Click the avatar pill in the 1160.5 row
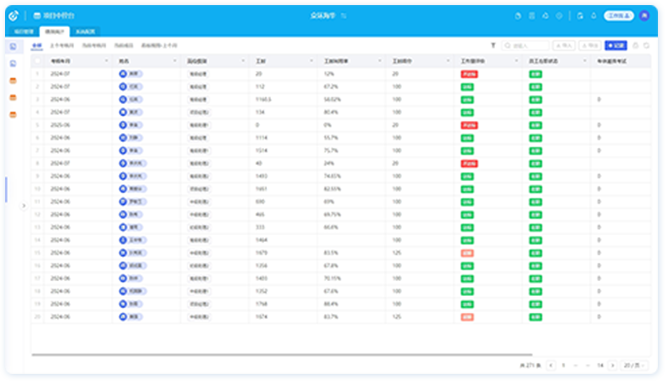665x381 pixels. point(131,99)
